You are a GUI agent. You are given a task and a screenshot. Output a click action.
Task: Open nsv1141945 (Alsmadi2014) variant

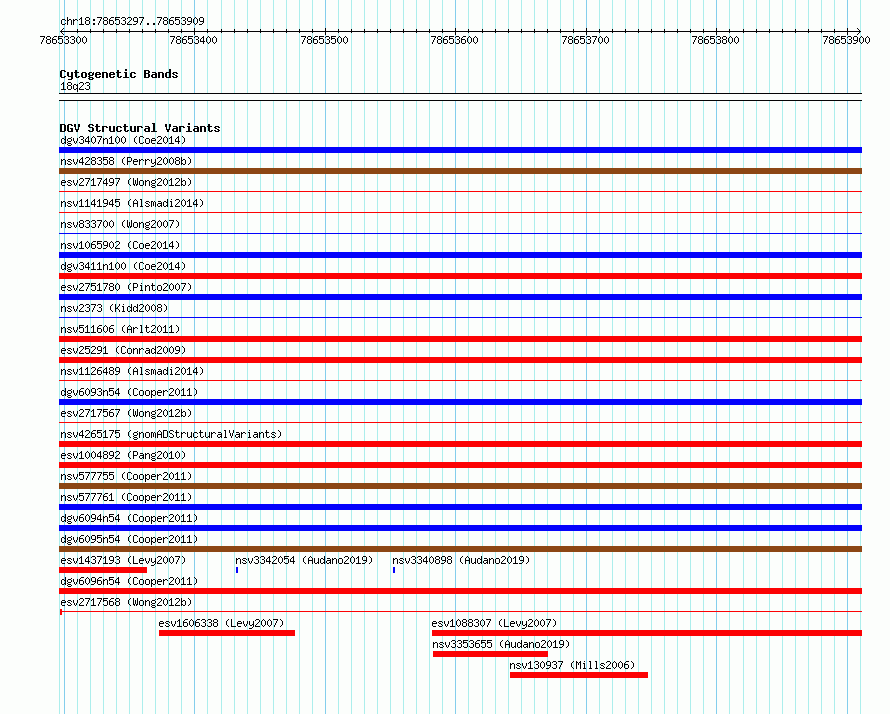pos(132,203)
